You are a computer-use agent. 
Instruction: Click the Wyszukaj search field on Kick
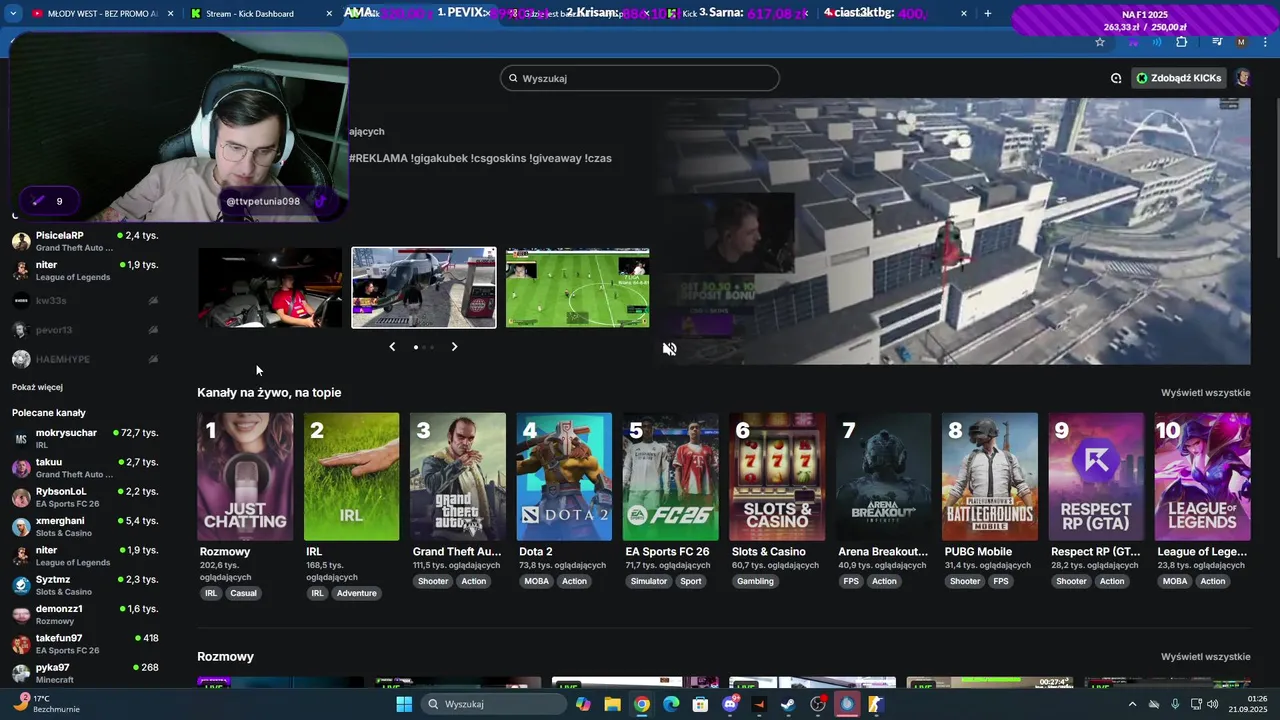coord(640,78)
